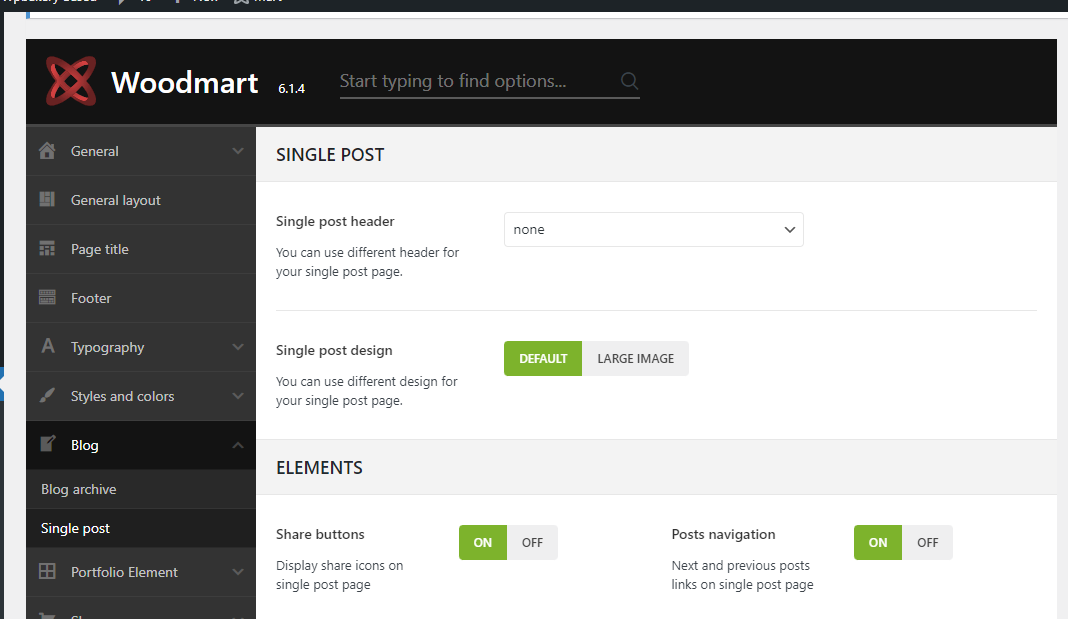This screenshot has height=619, width=1068.
Task: Click the Woodmart red logo icon
Action: point(71,81)
